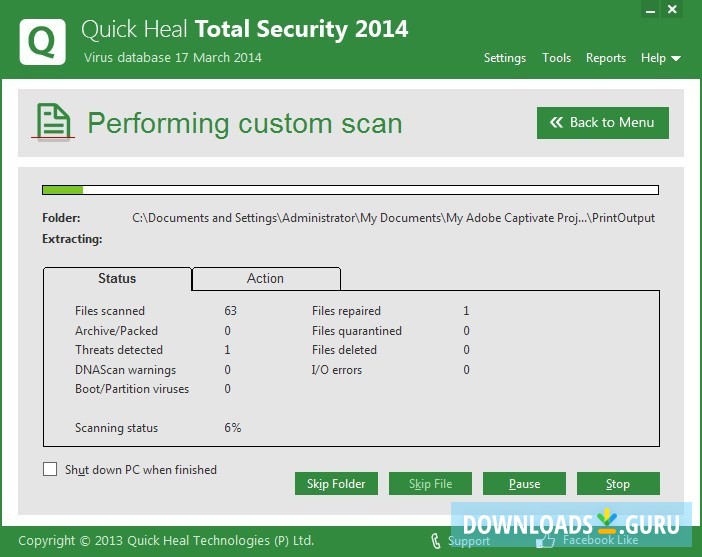Open the Tools menu
Image resolution: width=702 pixels, height=557 pixels.
pos(556,58)
